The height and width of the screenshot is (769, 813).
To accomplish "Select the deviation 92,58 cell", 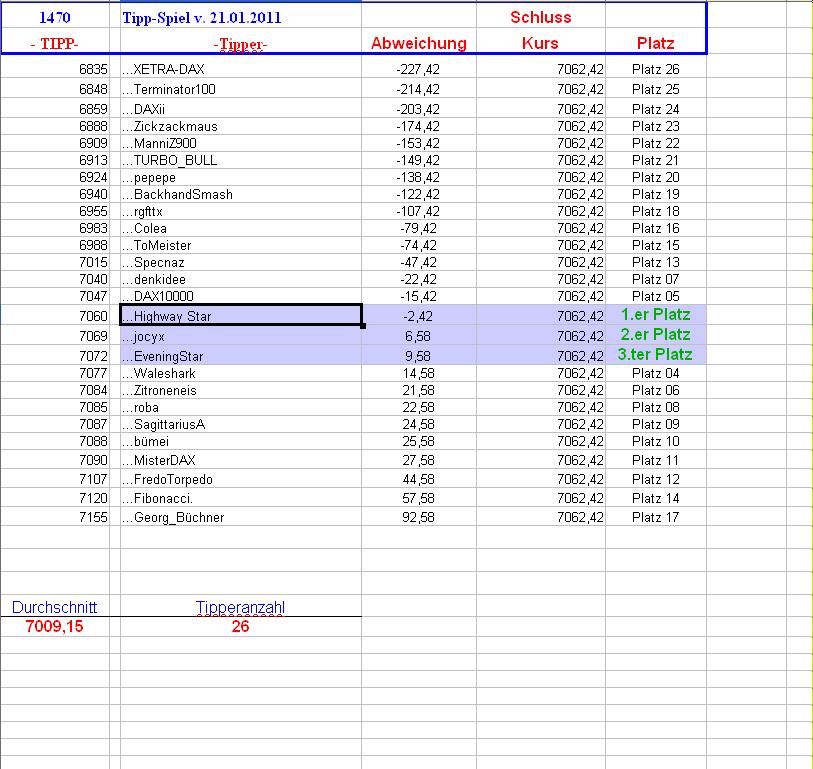I will pos(418,517).
